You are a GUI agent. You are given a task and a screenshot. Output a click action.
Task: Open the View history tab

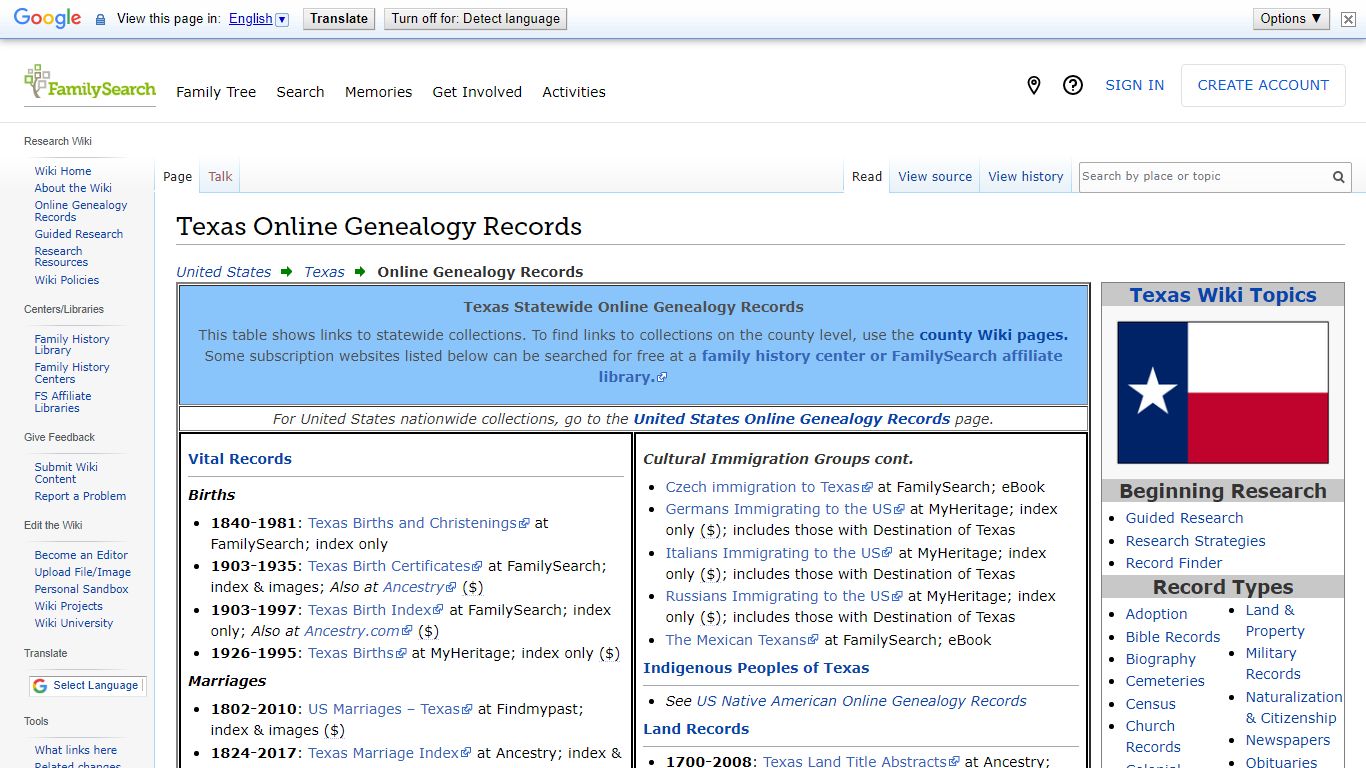[x=1026, y=177]
